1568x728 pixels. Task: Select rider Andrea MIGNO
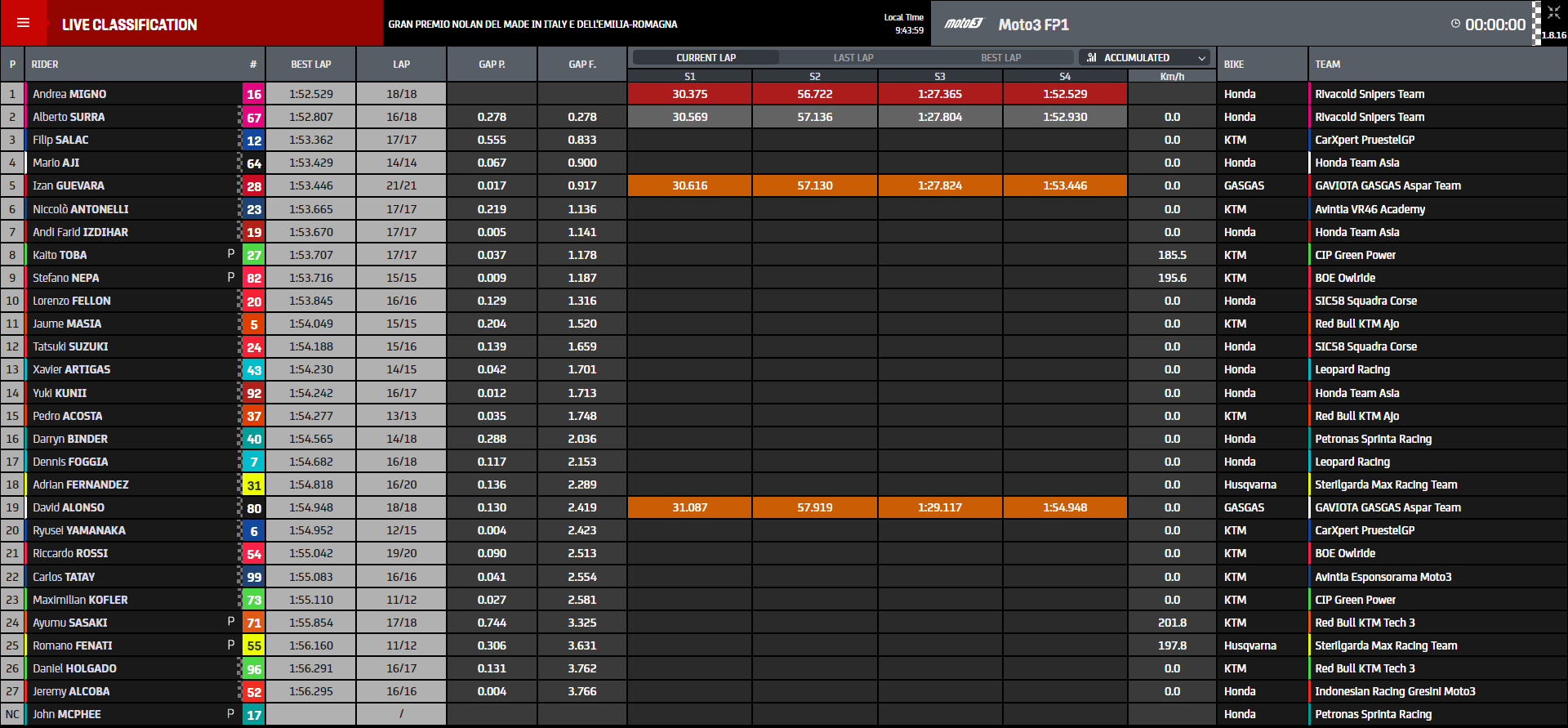pos(69,94)
